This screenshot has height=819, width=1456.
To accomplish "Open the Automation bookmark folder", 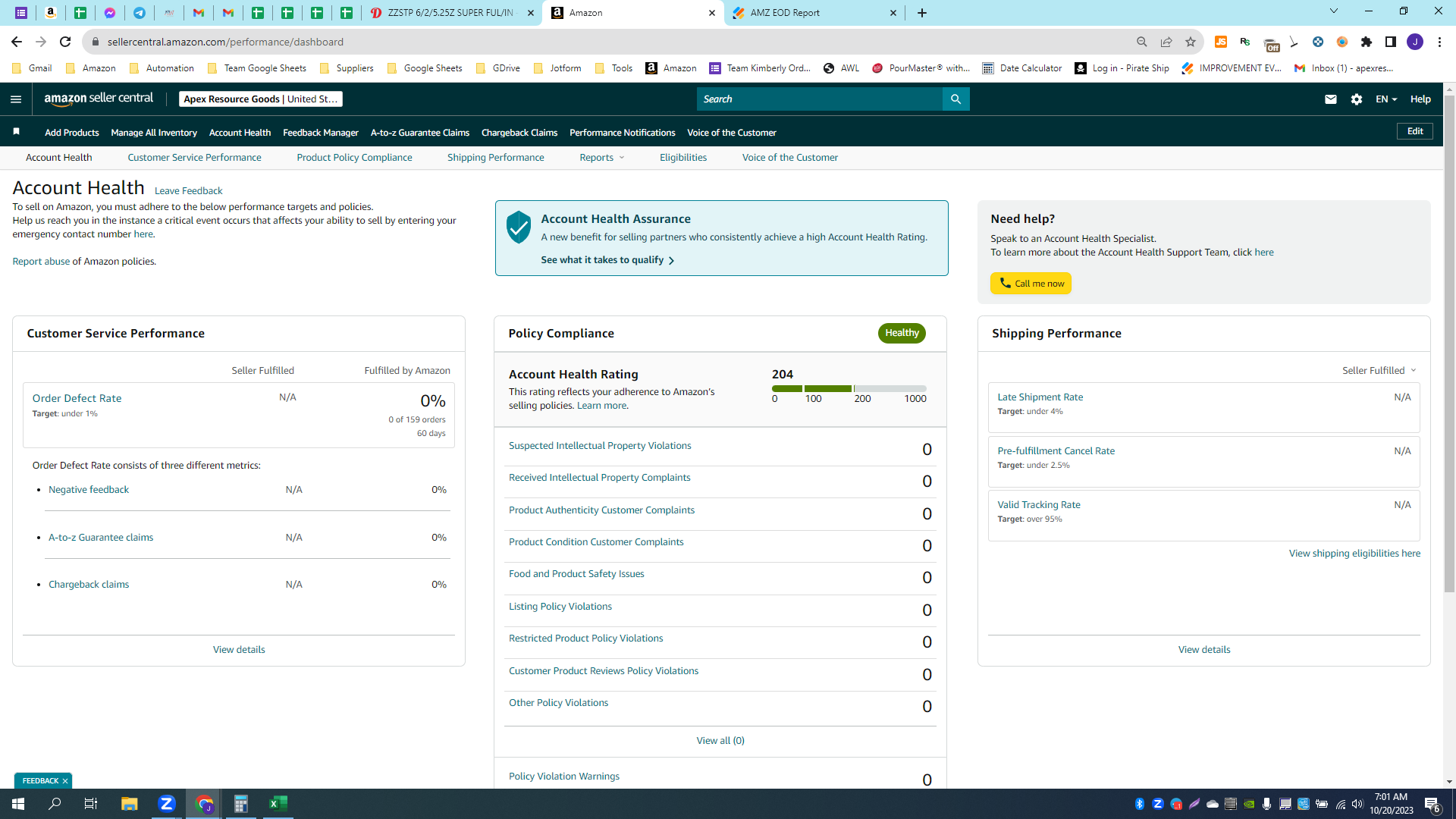I will point(162,68).
